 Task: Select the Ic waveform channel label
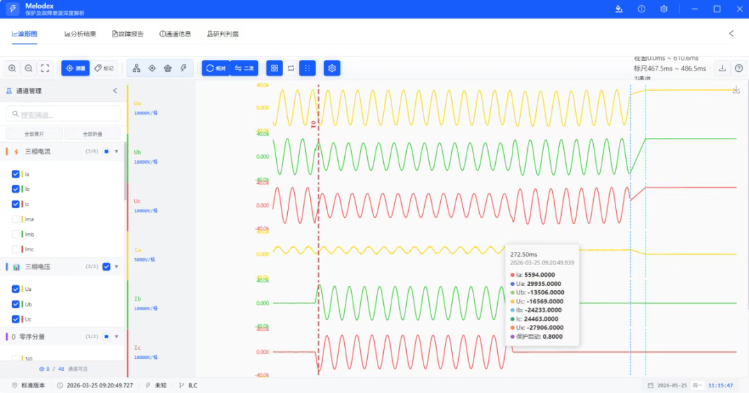pyautogui.click(x=138, y=348)
